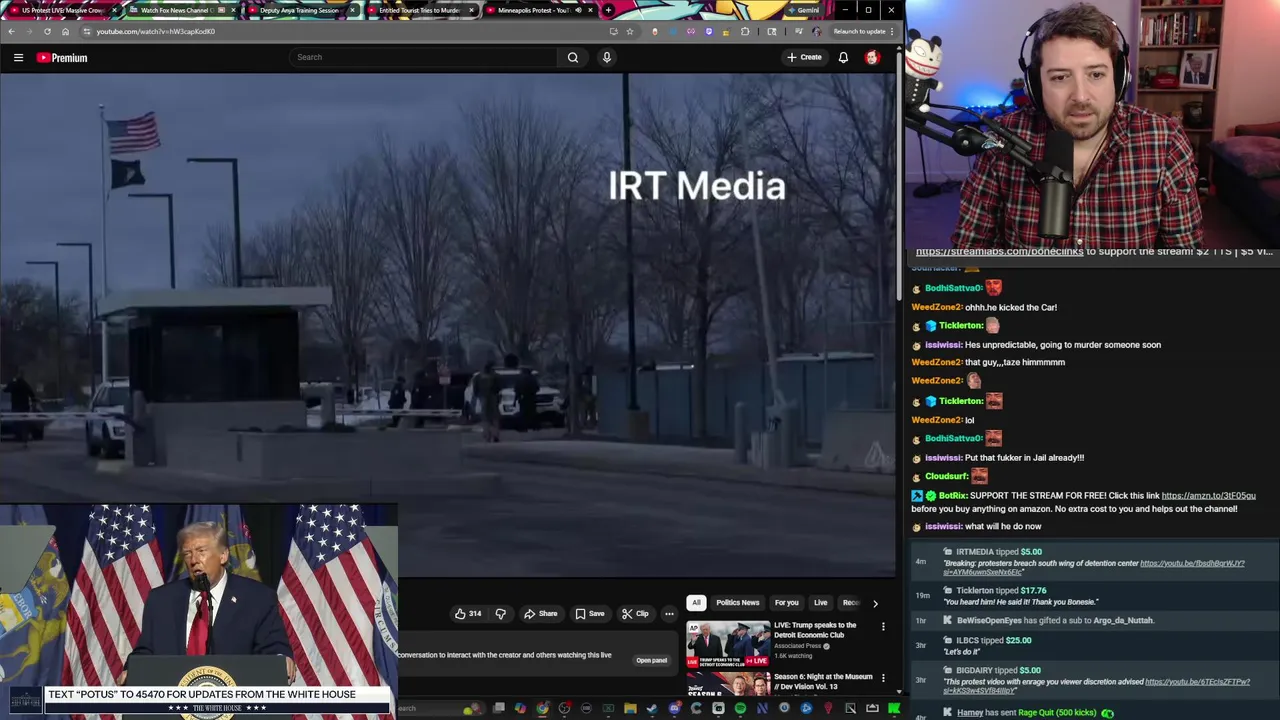The width and height of the screenshot is (1280, 720).
Task: Open LIVE: Trump speaks to Detroit title
Action: 815,630
